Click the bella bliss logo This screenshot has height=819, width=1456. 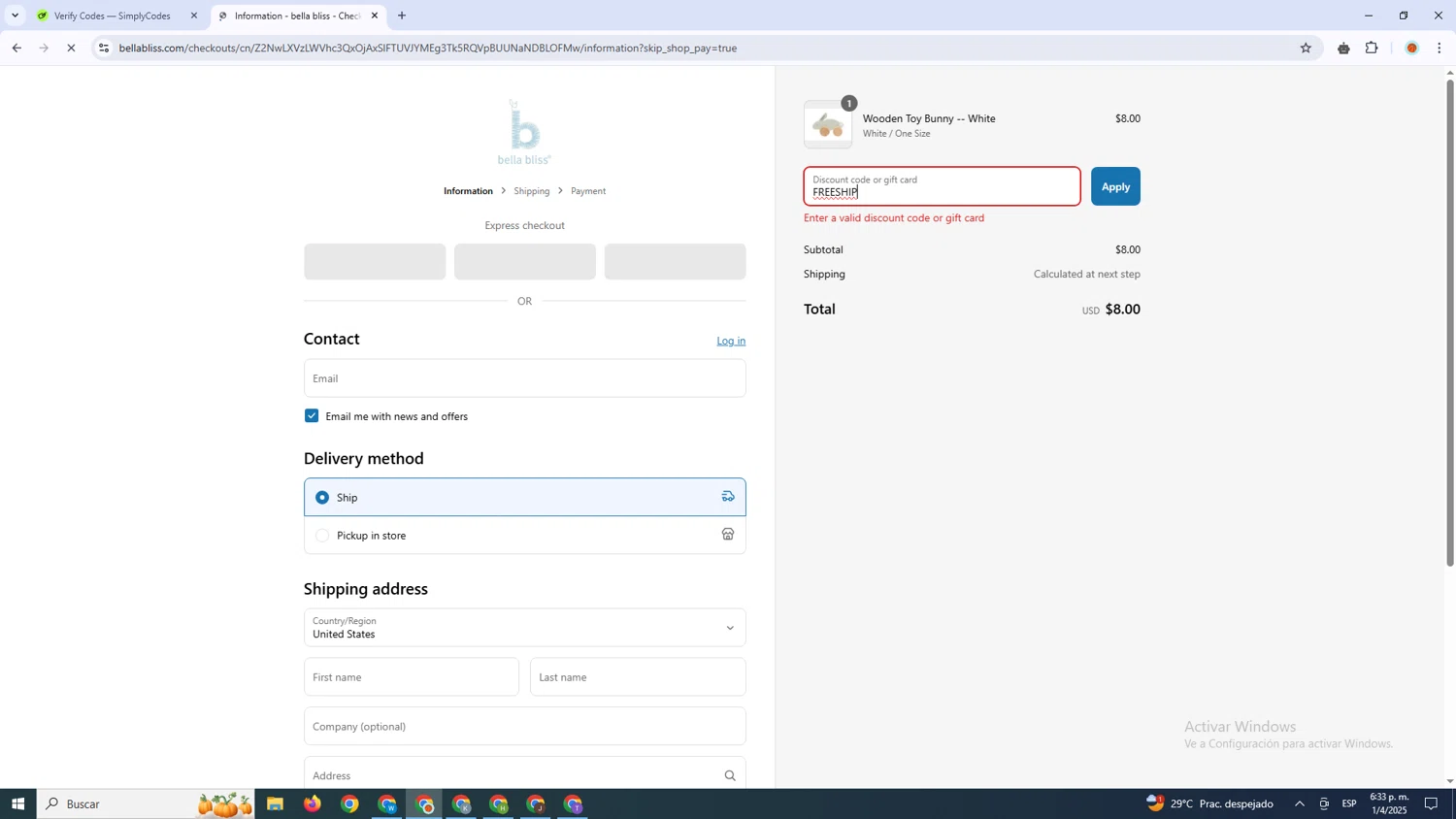pos(524,133)
